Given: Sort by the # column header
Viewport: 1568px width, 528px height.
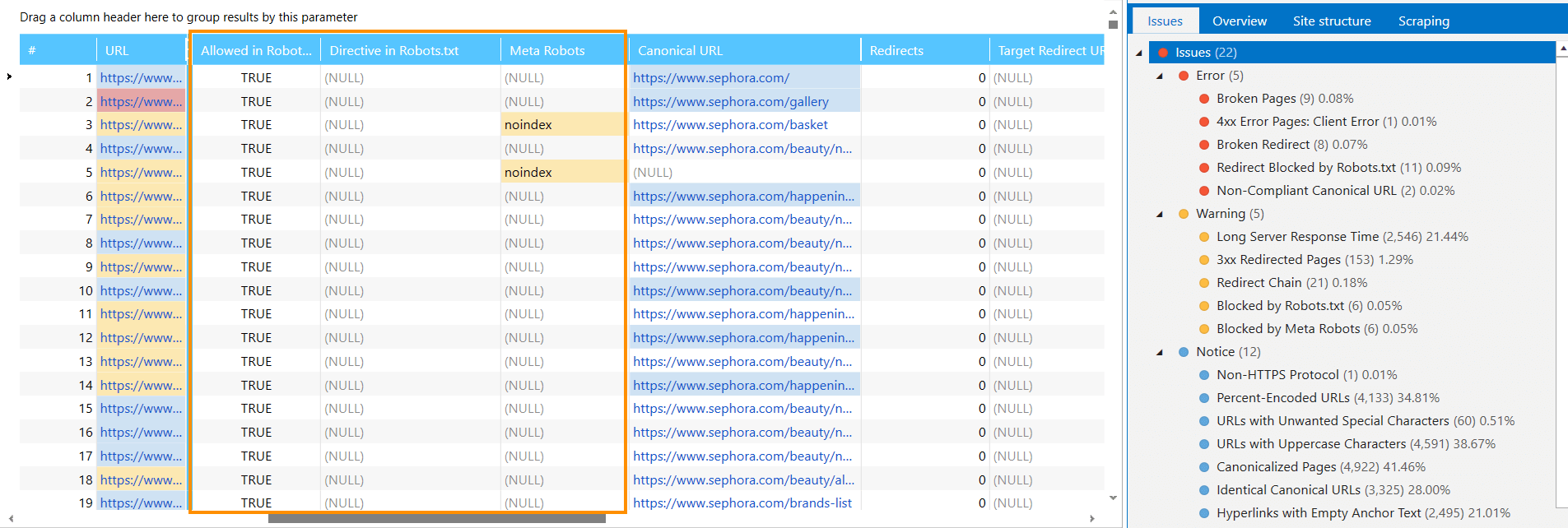Looking at the screenshot, I should point(58,50).
